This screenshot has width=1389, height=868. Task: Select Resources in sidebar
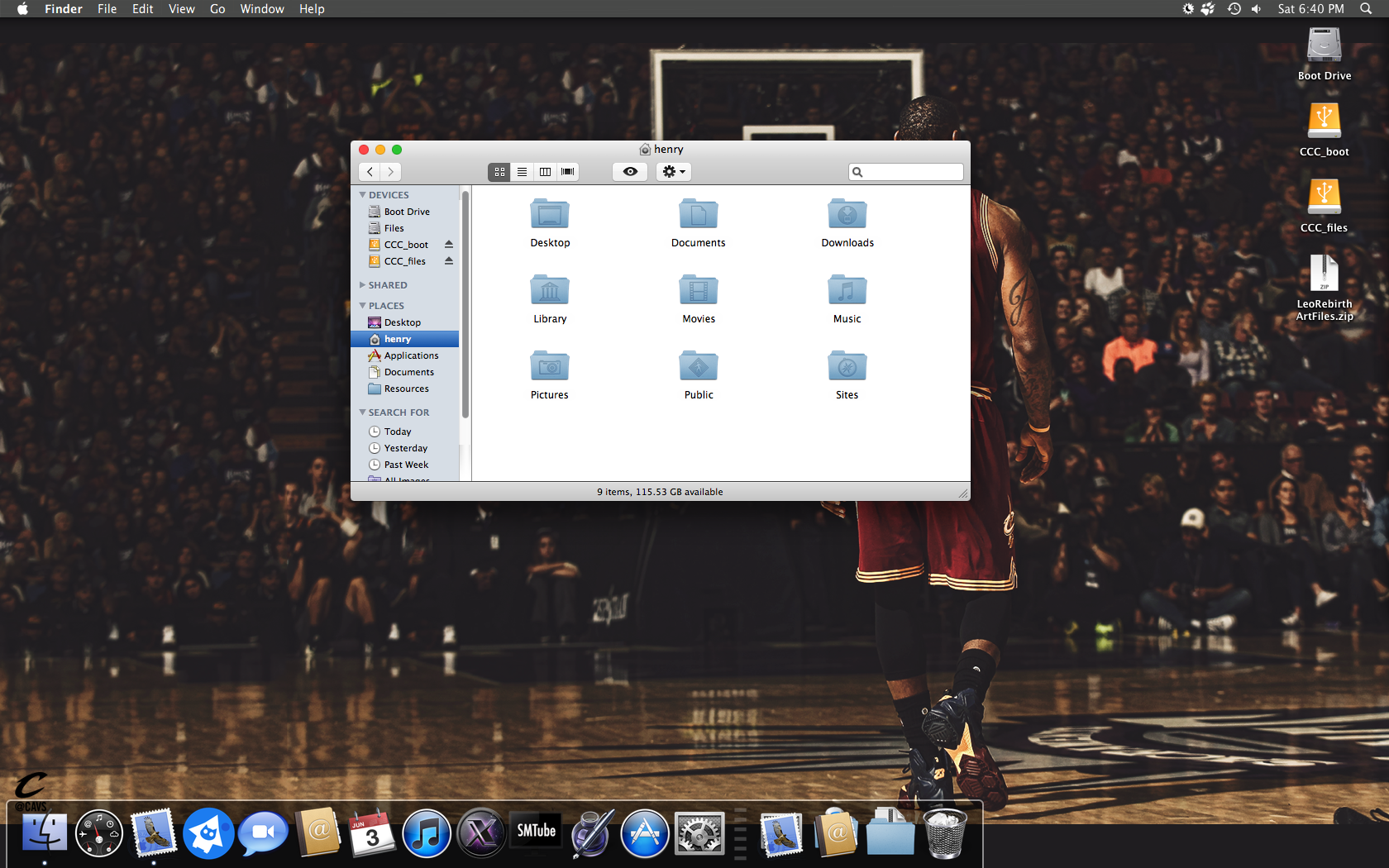(x=405, y=389)
